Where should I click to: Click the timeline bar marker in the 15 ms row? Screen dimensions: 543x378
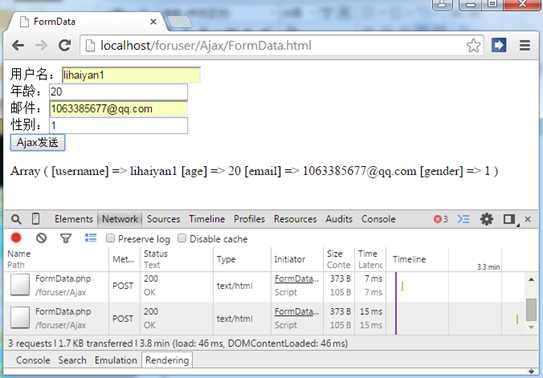[517, 319]
